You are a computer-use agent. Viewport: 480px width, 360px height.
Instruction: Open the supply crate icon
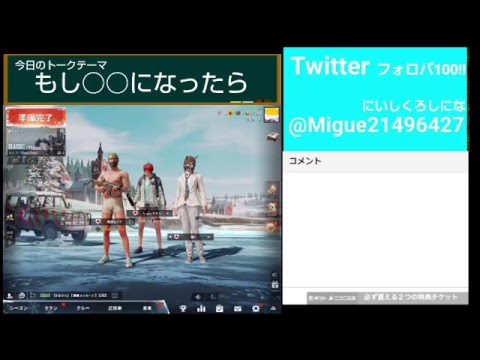coord(272,136)
